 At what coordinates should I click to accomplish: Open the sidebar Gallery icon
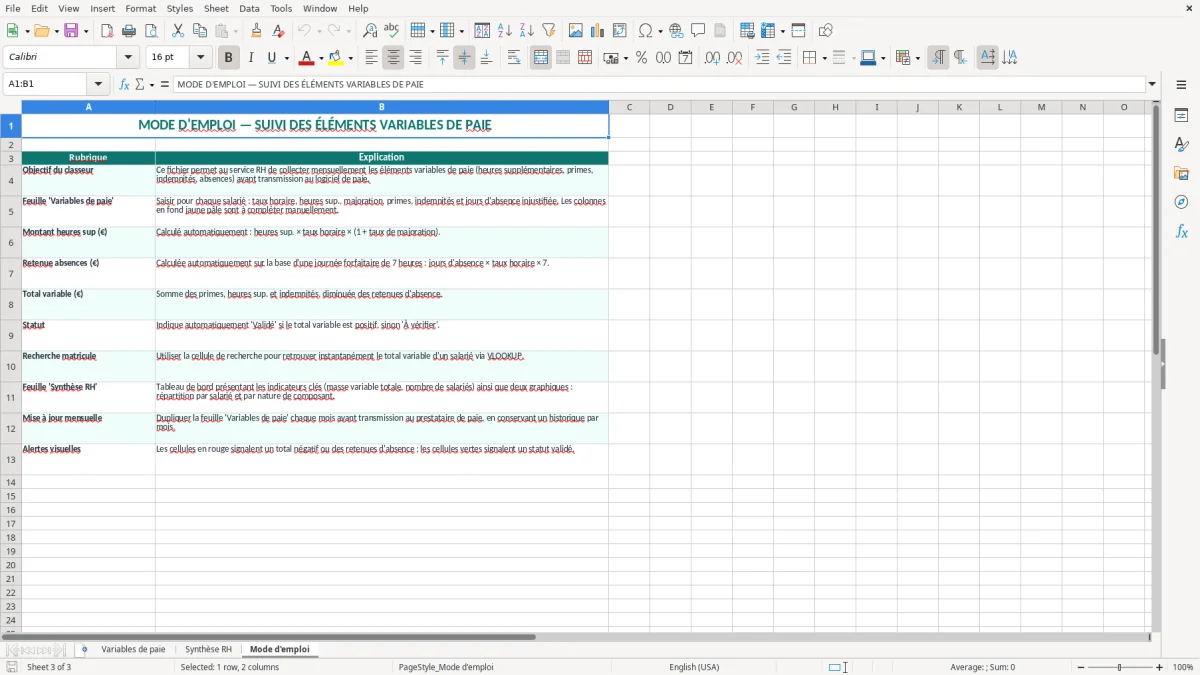tap(1181, 173)
